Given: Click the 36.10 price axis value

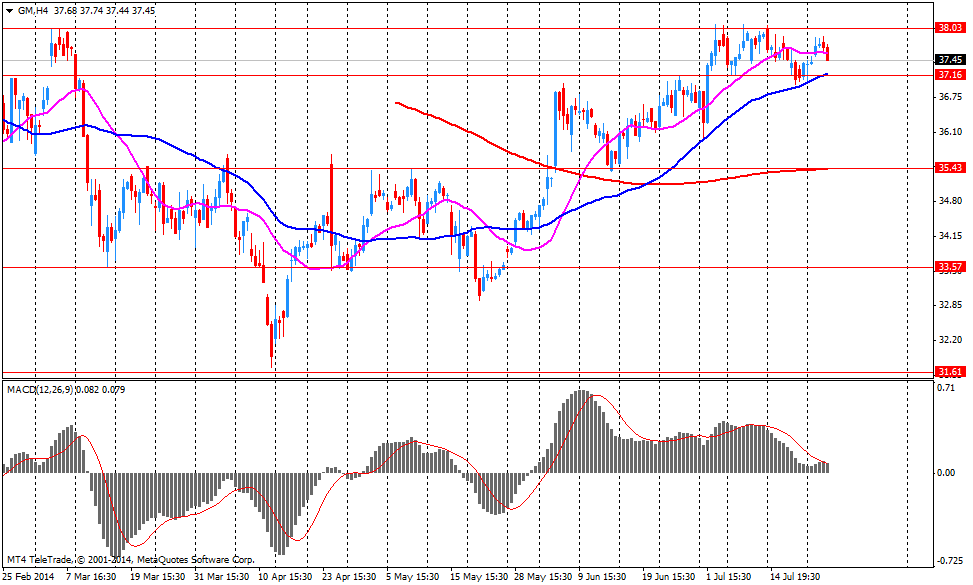Looking at the screenshot, I should tap(951, 132).
